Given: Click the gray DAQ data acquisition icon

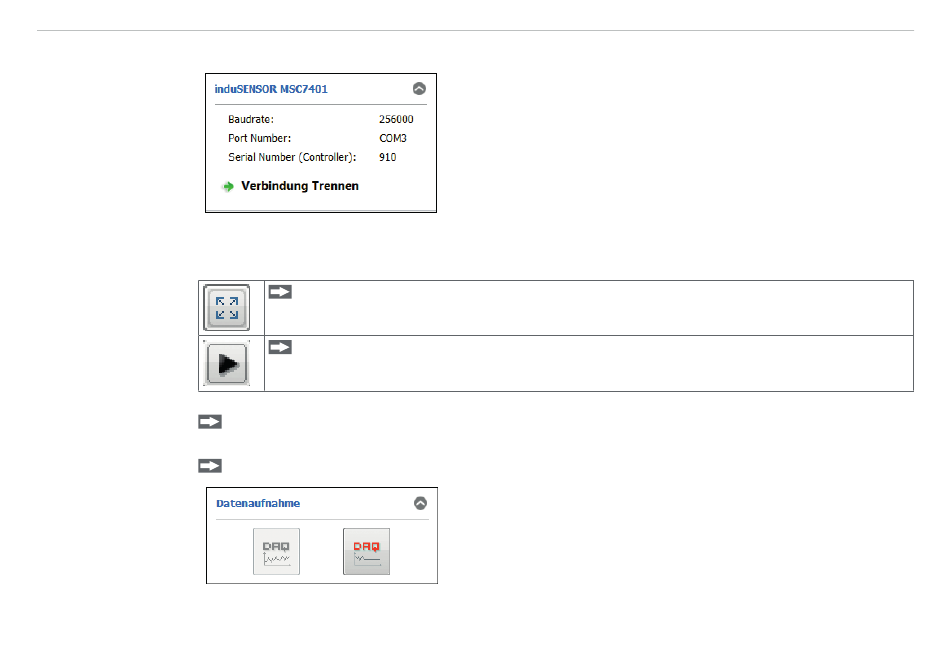Looking at the screenshot, I should click(276, 551).
